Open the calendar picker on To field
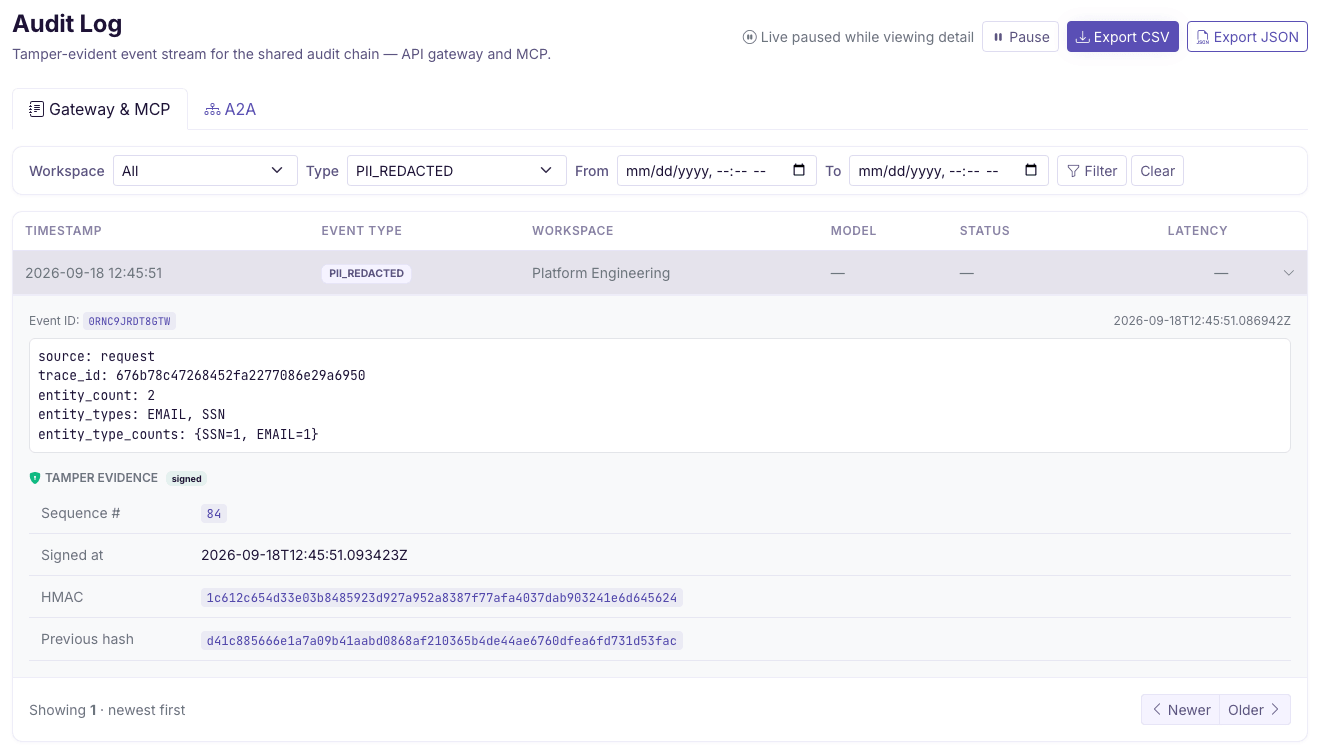The height and width of the screenshot is (751, 1320). 1031,170
